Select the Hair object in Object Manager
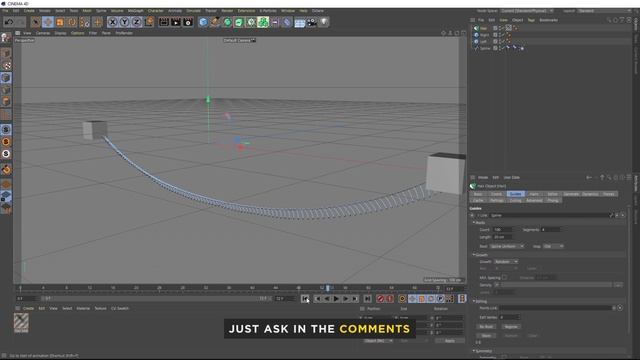Image resolution: width=640 pixels, height=360 pixels. (x=484, y=28)
